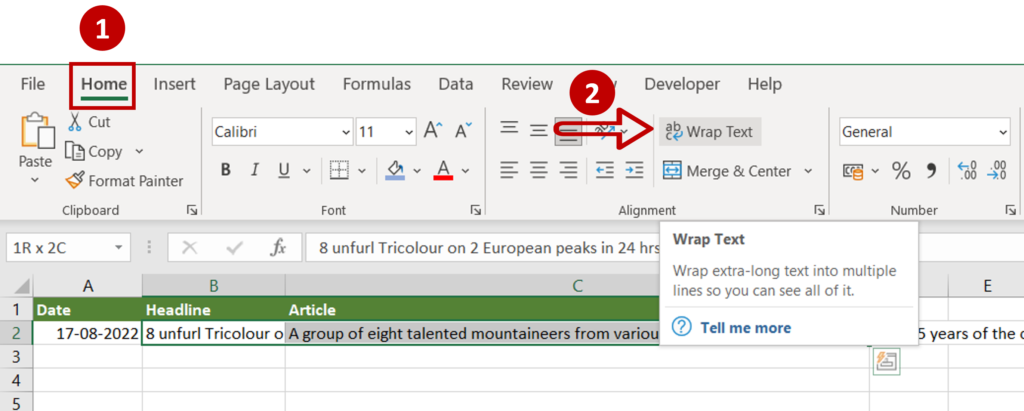The width and height of the screenshot is (1024, 411).
Task: Apply accounting number format icon
Action: click(853, 172)
